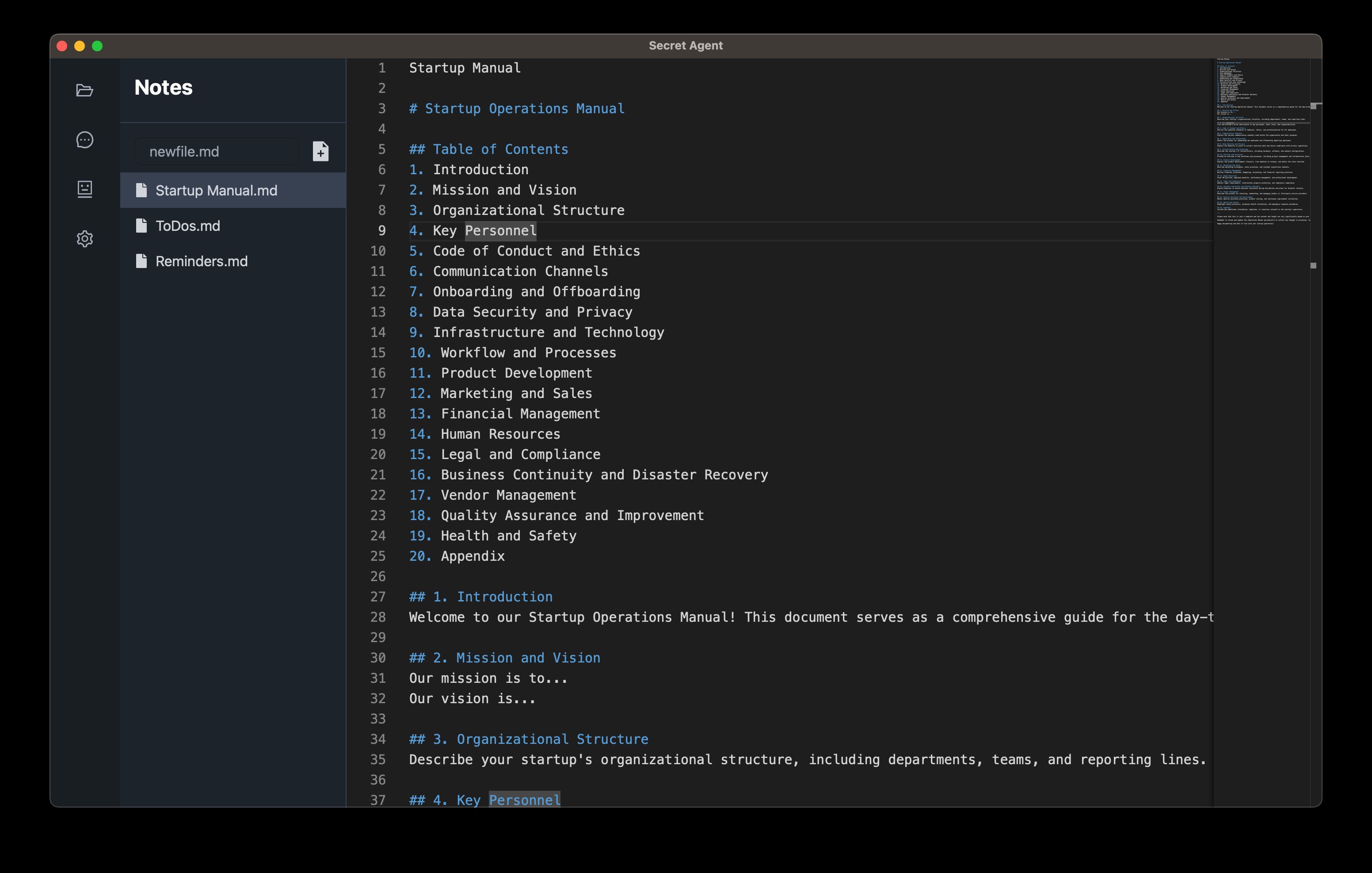Image resolution: width=1372 pixels, height=873 pixels.
Task: Click '2. Mission and Vision' contents line
Action: 493,190
